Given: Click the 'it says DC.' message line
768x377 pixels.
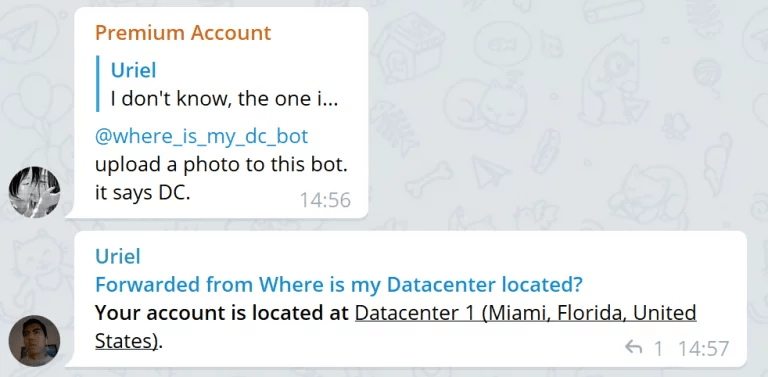Looking at the screenshot, I should pyautogui.click(x=142, y=193).
